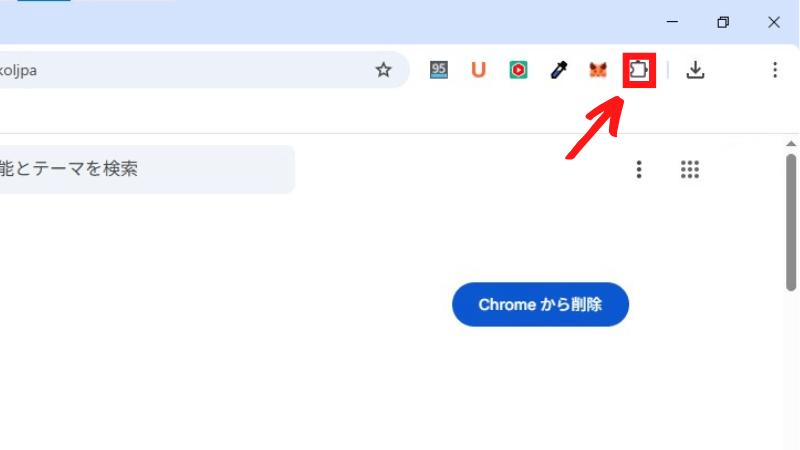Focus the テーマを検索 search field
800x450 pixels.
(147, 169)
